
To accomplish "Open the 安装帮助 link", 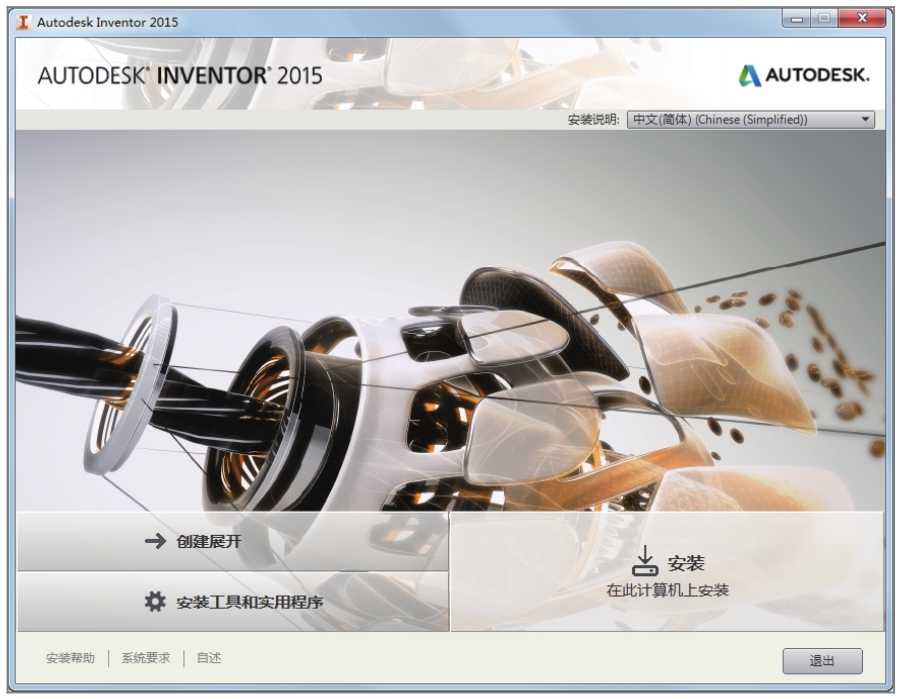I will click(x=70, y=658).
